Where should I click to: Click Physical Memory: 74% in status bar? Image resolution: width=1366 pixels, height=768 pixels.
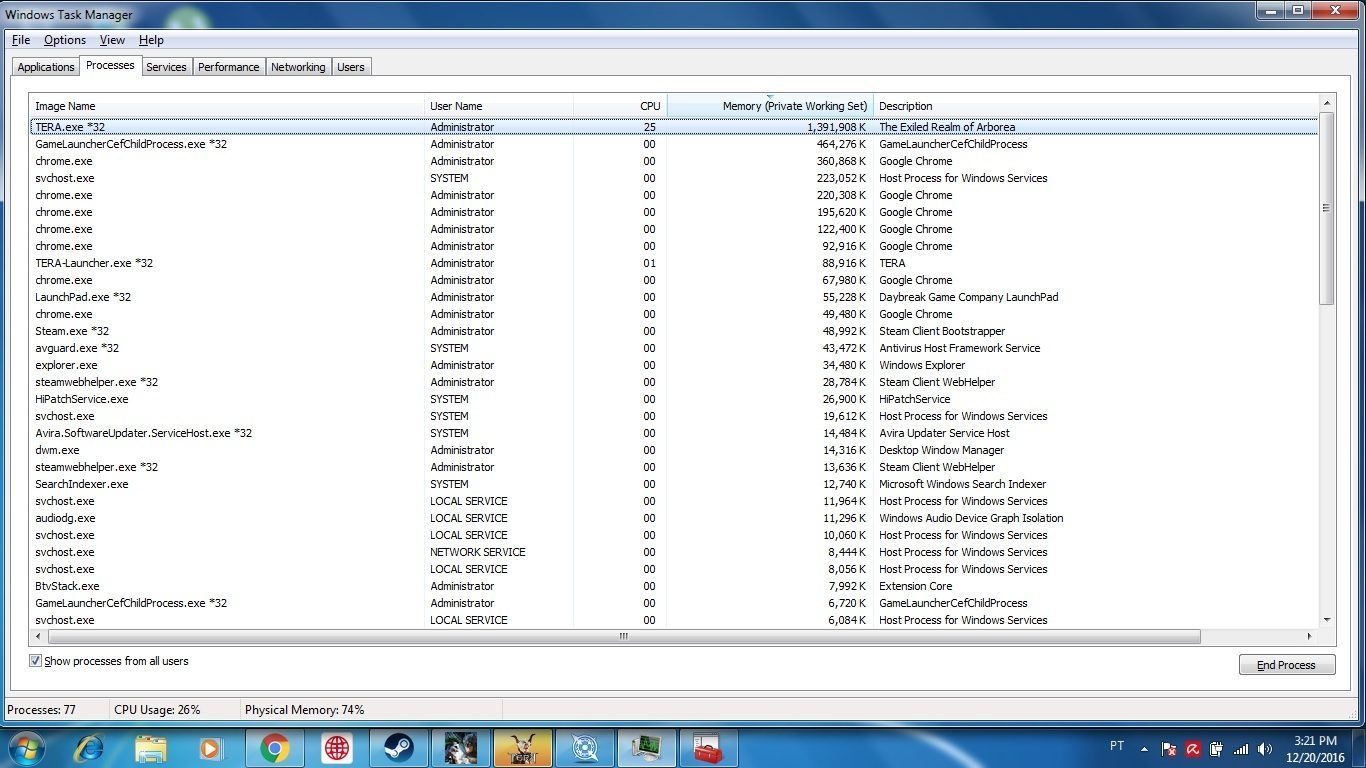click(x=304, y=710)
